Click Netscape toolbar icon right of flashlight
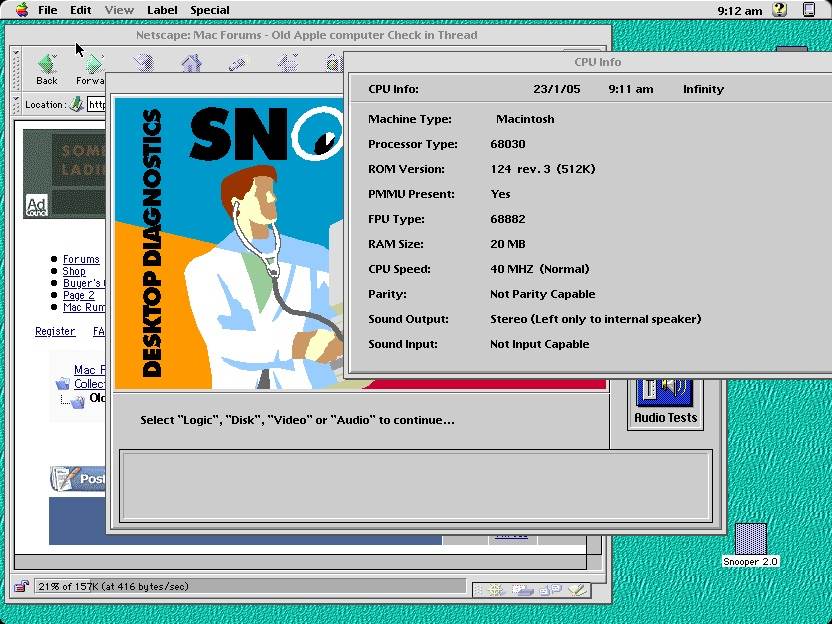Screen dimensions: 832x624 point(287,63)
